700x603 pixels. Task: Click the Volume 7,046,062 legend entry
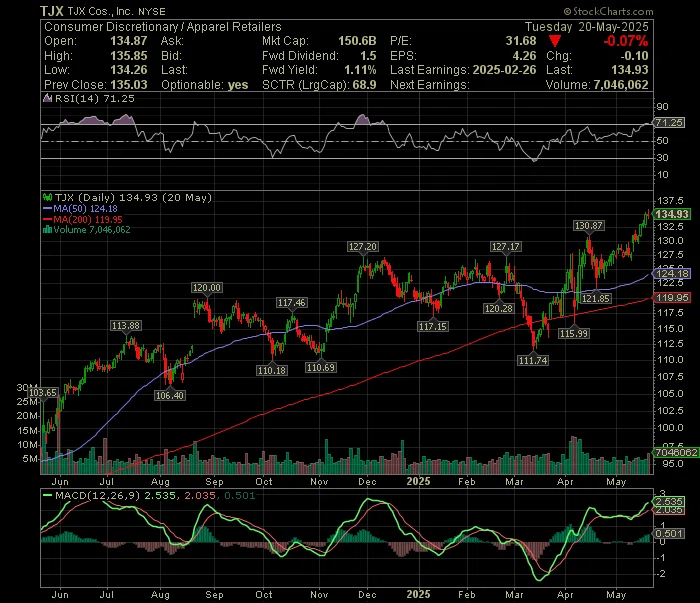pyautogui.click(x=92, y=230)
